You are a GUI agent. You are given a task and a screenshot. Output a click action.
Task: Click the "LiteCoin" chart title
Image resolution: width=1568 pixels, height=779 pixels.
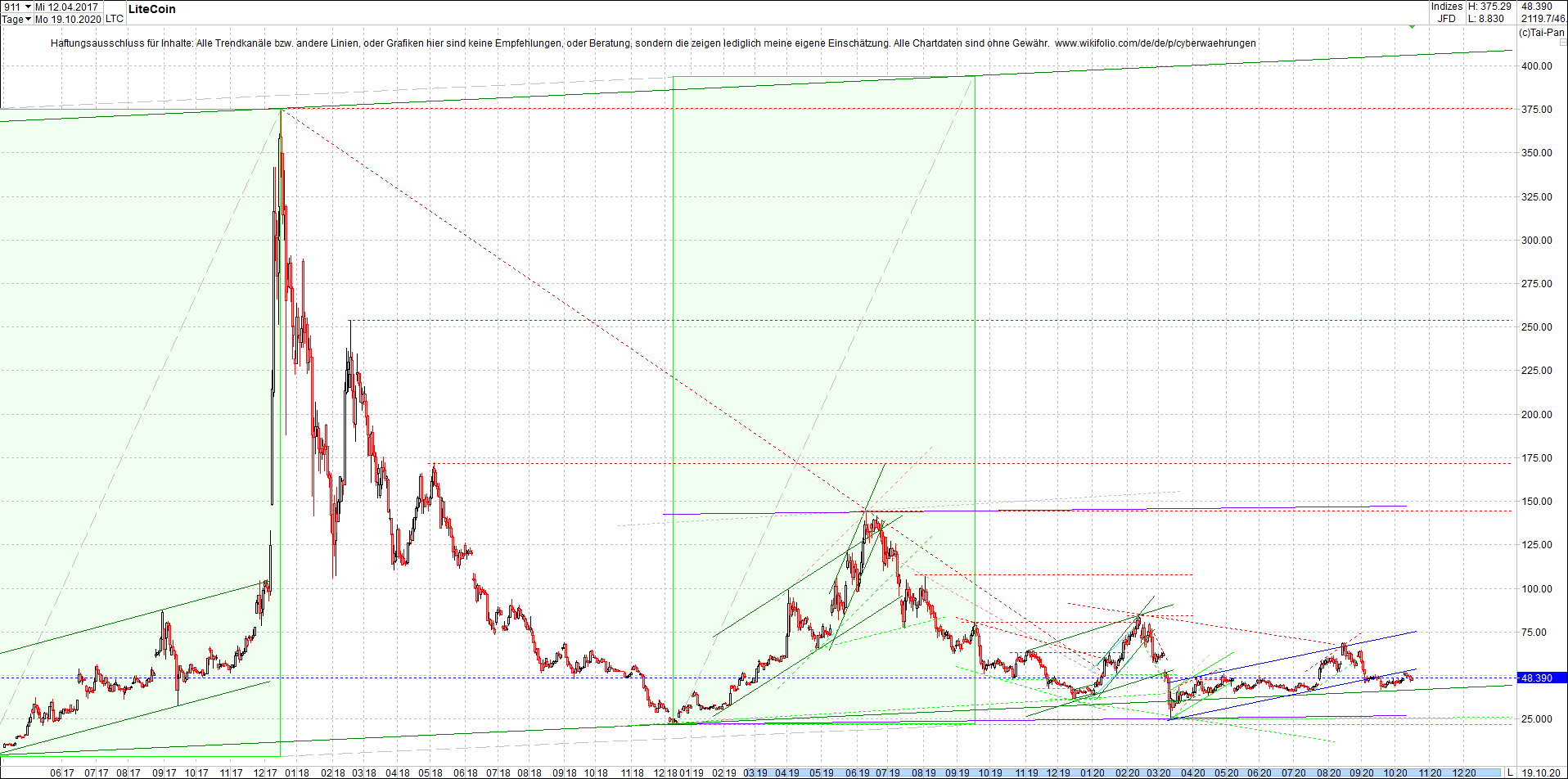click(152, 9)
